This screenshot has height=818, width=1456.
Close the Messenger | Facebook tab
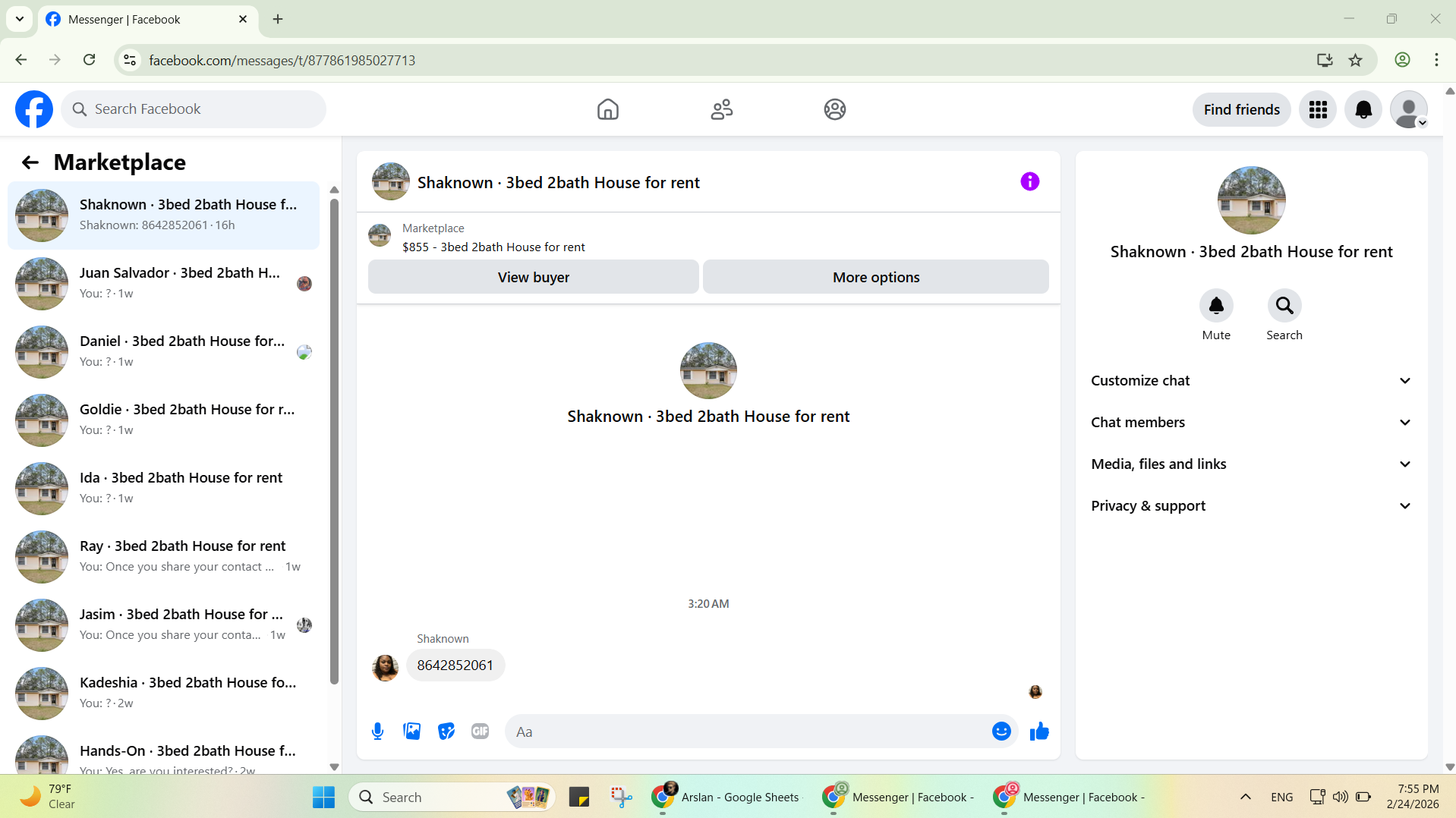[243, 19]
